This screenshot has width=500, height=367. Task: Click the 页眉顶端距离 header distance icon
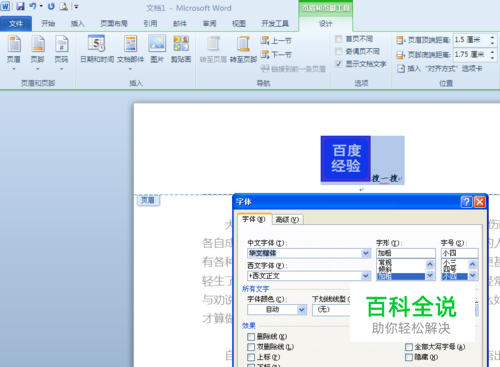pos(400,40)
